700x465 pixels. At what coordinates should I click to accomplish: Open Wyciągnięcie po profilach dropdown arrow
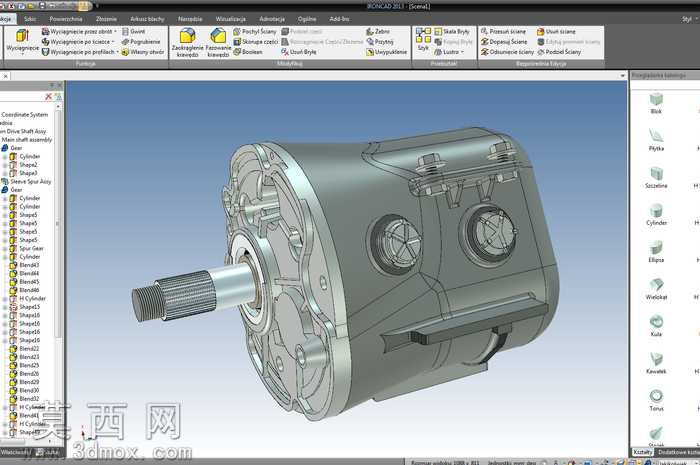click(117, 52)
